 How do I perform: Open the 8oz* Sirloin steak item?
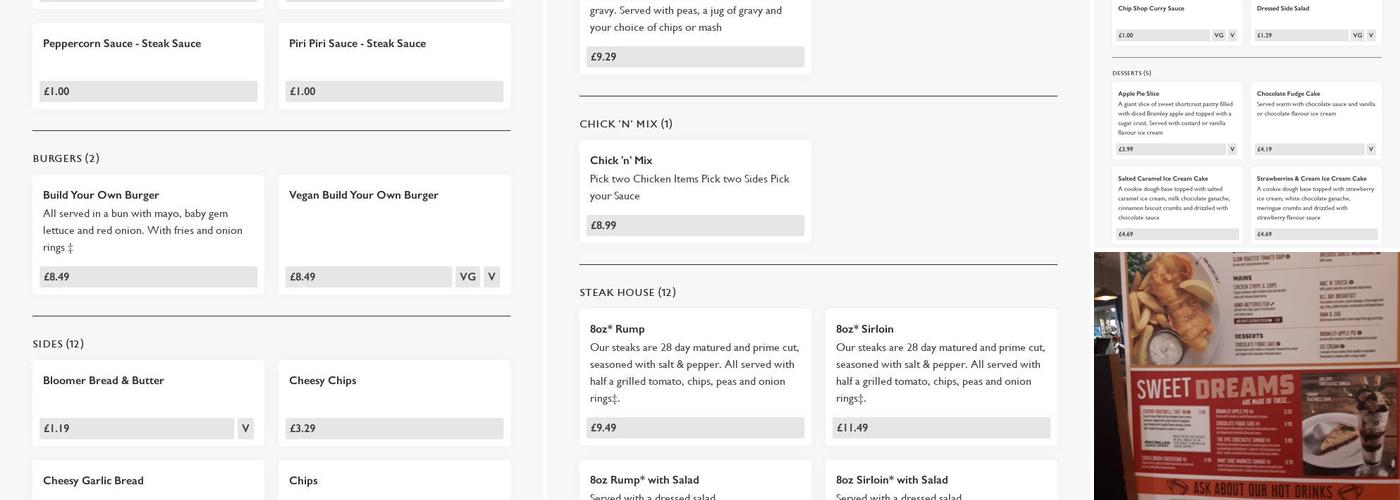(x=865, y=329)
